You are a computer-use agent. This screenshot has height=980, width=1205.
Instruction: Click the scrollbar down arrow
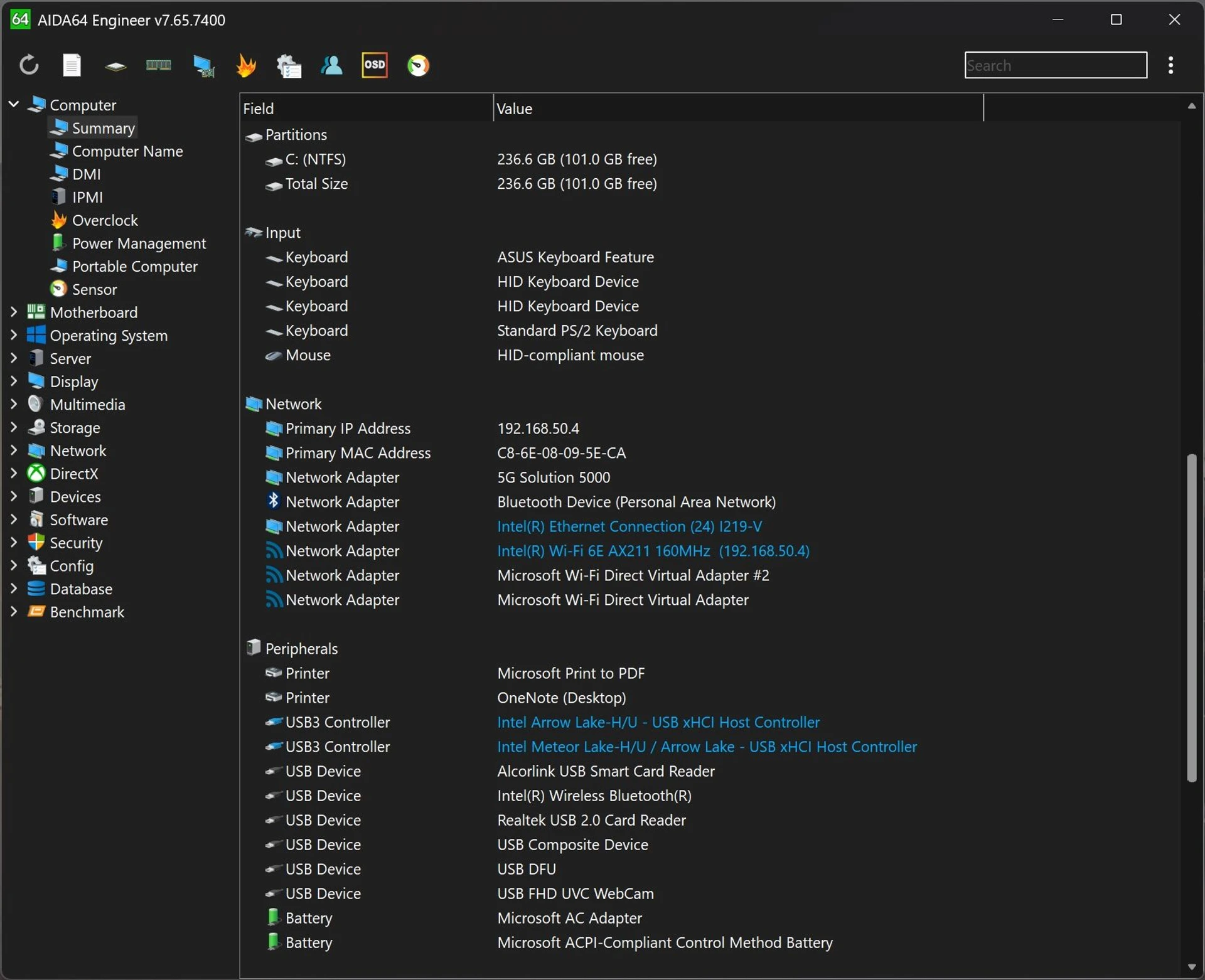[x=1191, y=967]
